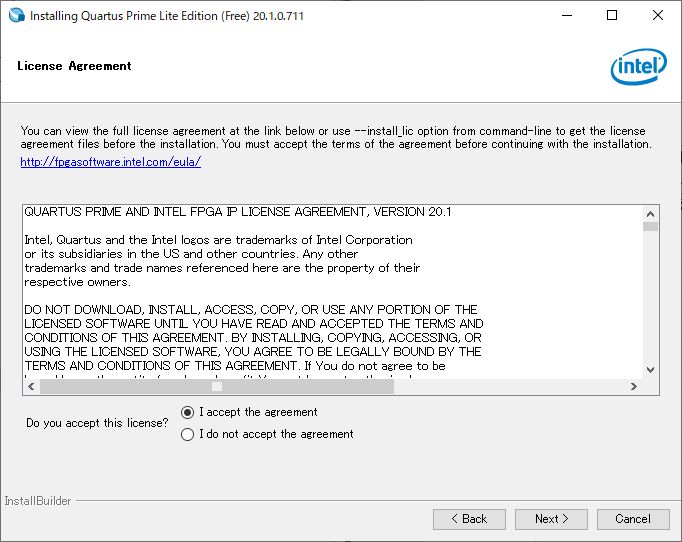682x542 pixels.
Task: Choose "I do not accept the agreement"
Action: point(188,434)
